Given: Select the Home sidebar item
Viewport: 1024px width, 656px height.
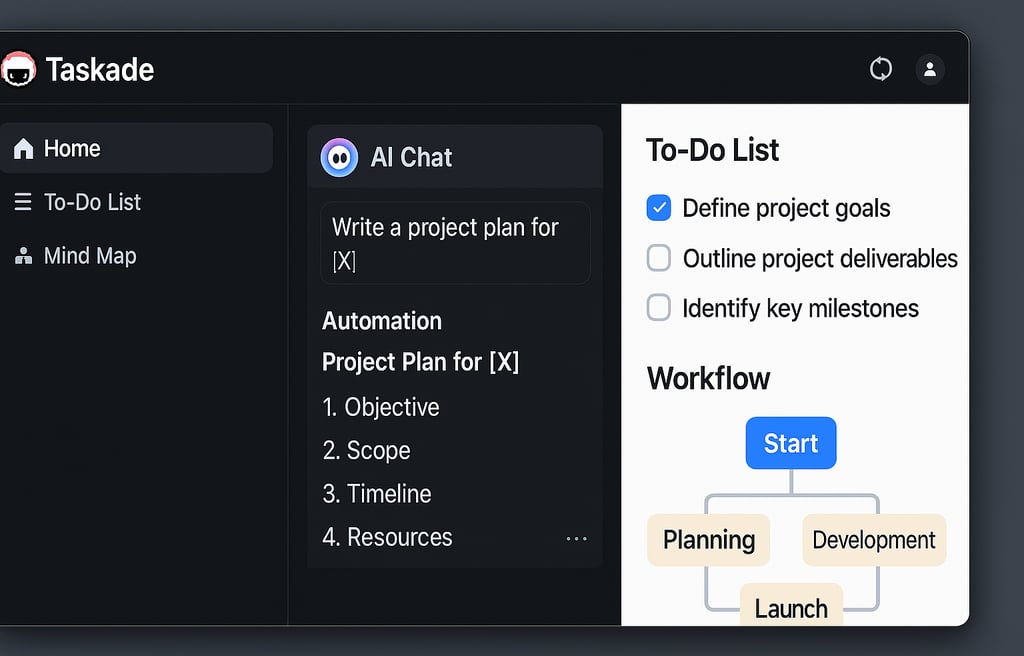Looking at the screenshot, I should pyautogui.click(x=135, y=148).
